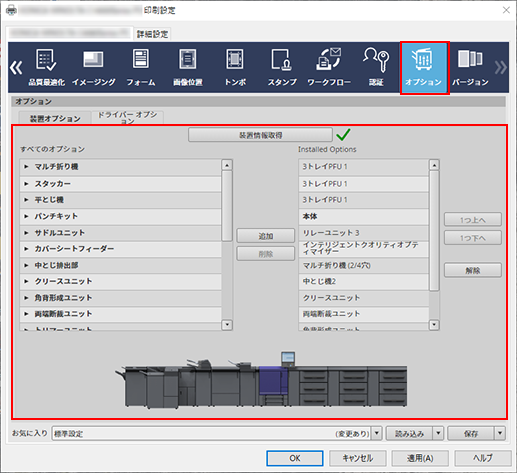Open the お気に入り favorites dropdown arrow

377,433
